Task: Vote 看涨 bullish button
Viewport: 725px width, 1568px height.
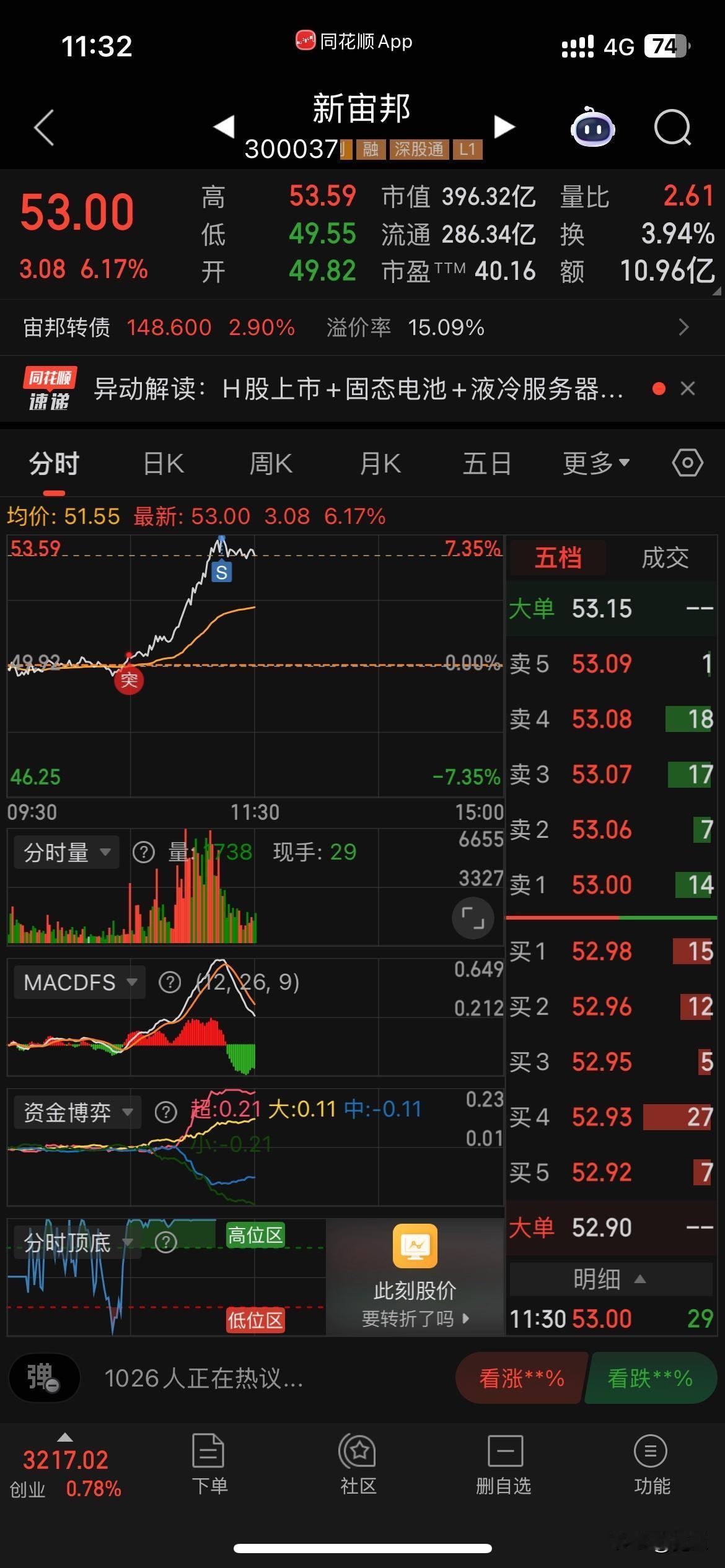Action: (x=522, y=1379)
